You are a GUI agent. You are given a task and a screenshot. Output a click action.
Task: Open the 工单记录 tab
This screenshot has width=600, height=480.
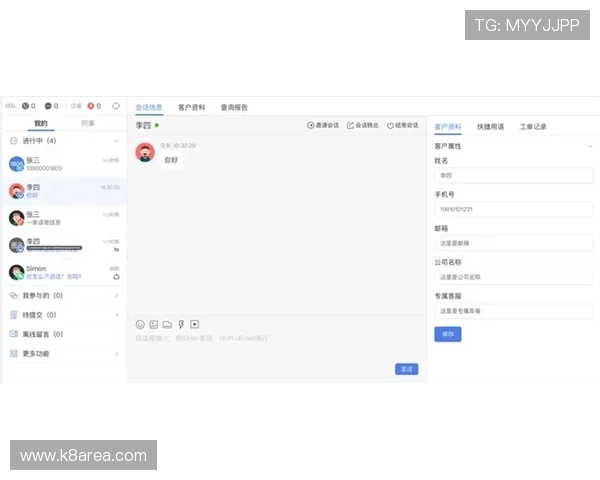pyautogui.click(x=533, y=127)
